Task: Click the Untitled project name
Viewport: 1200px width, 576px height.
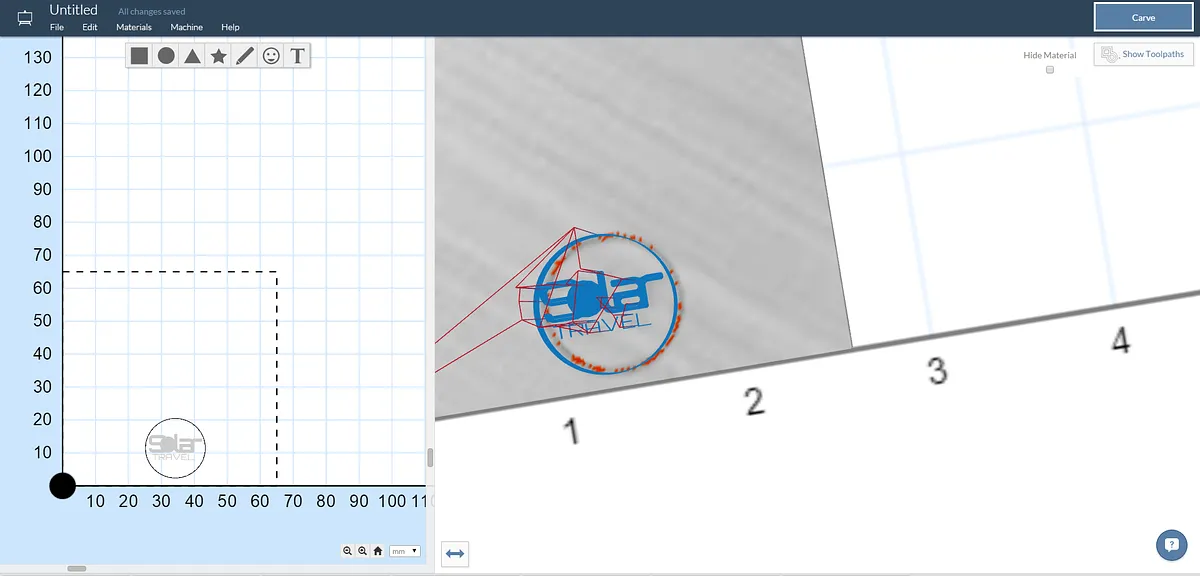Action: click(74, 10)
